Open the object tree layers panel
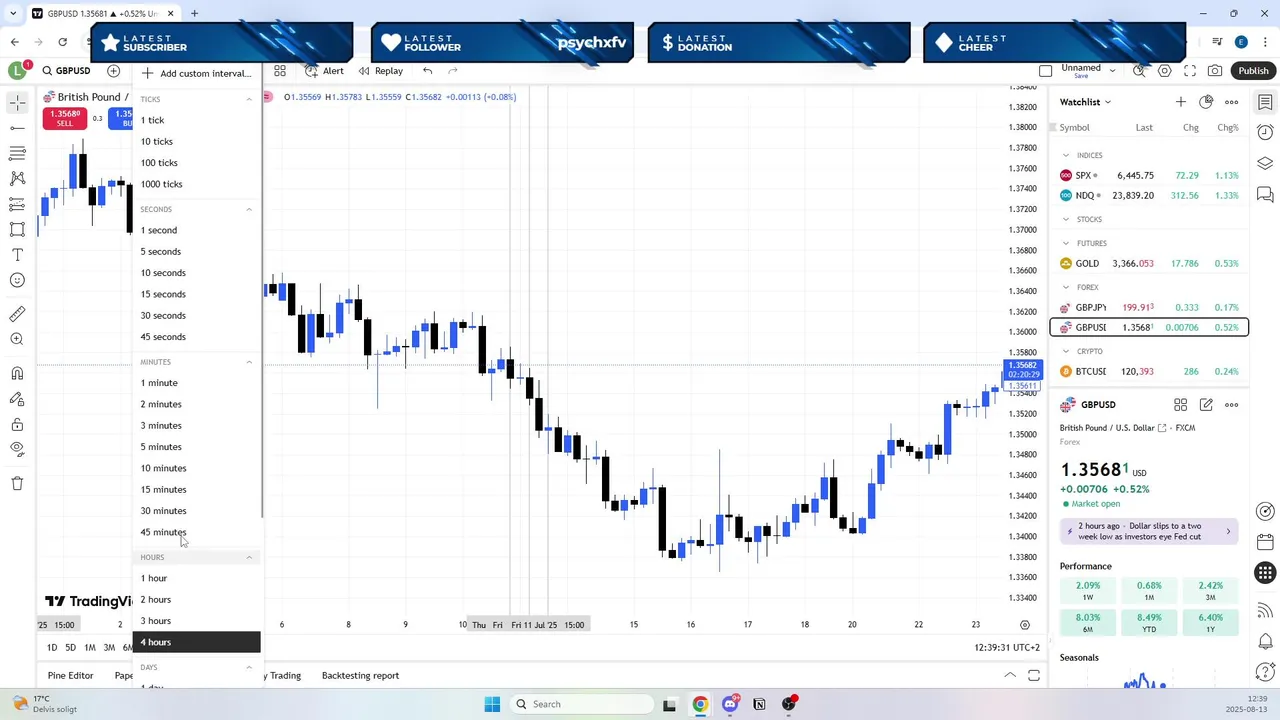 point(1265,163)
